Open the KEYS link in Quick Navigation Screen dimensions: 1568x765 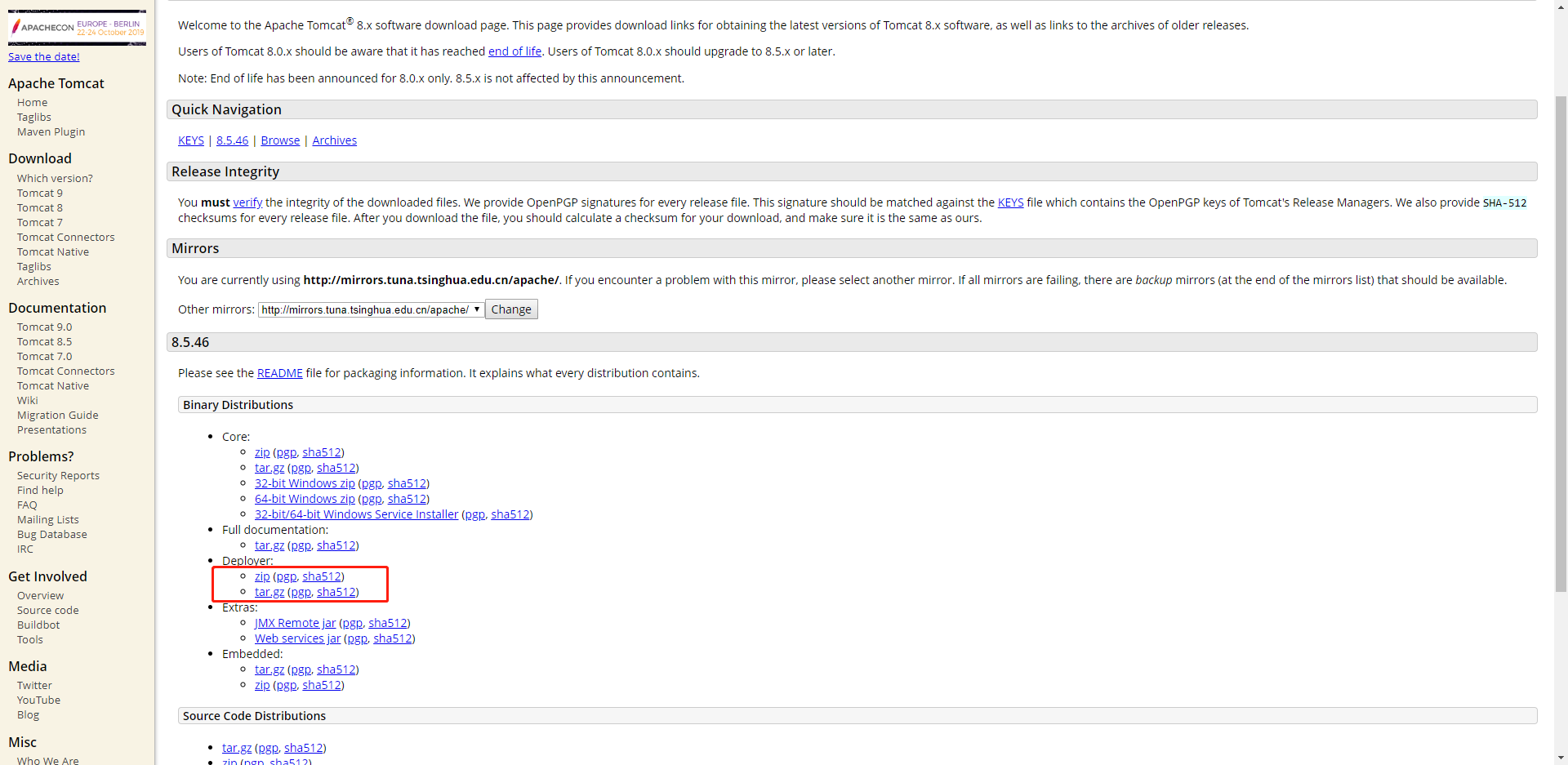[x=190, y=140]
